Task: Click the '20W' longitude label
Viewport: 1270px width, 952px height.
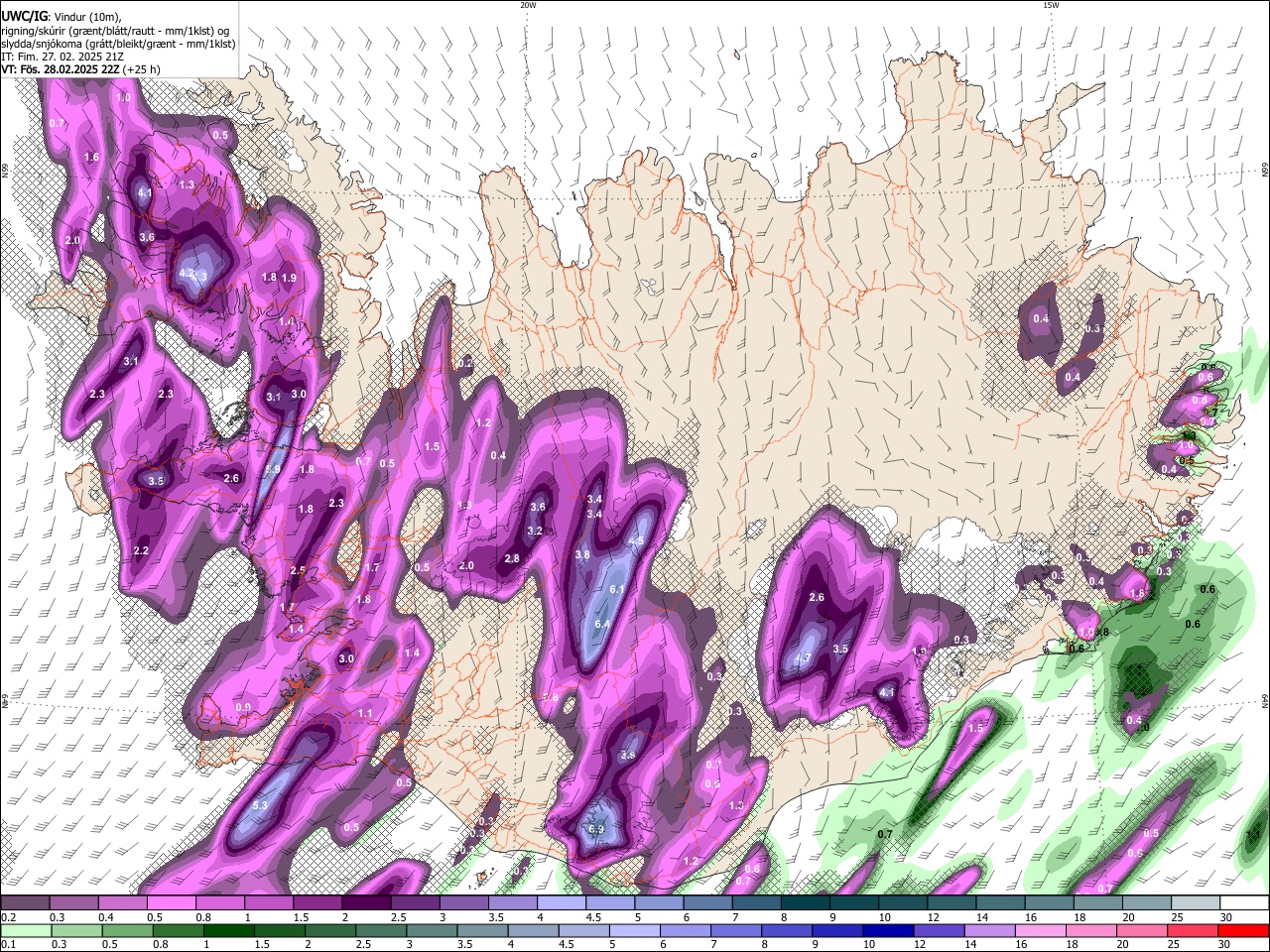Action: [528, 5]
